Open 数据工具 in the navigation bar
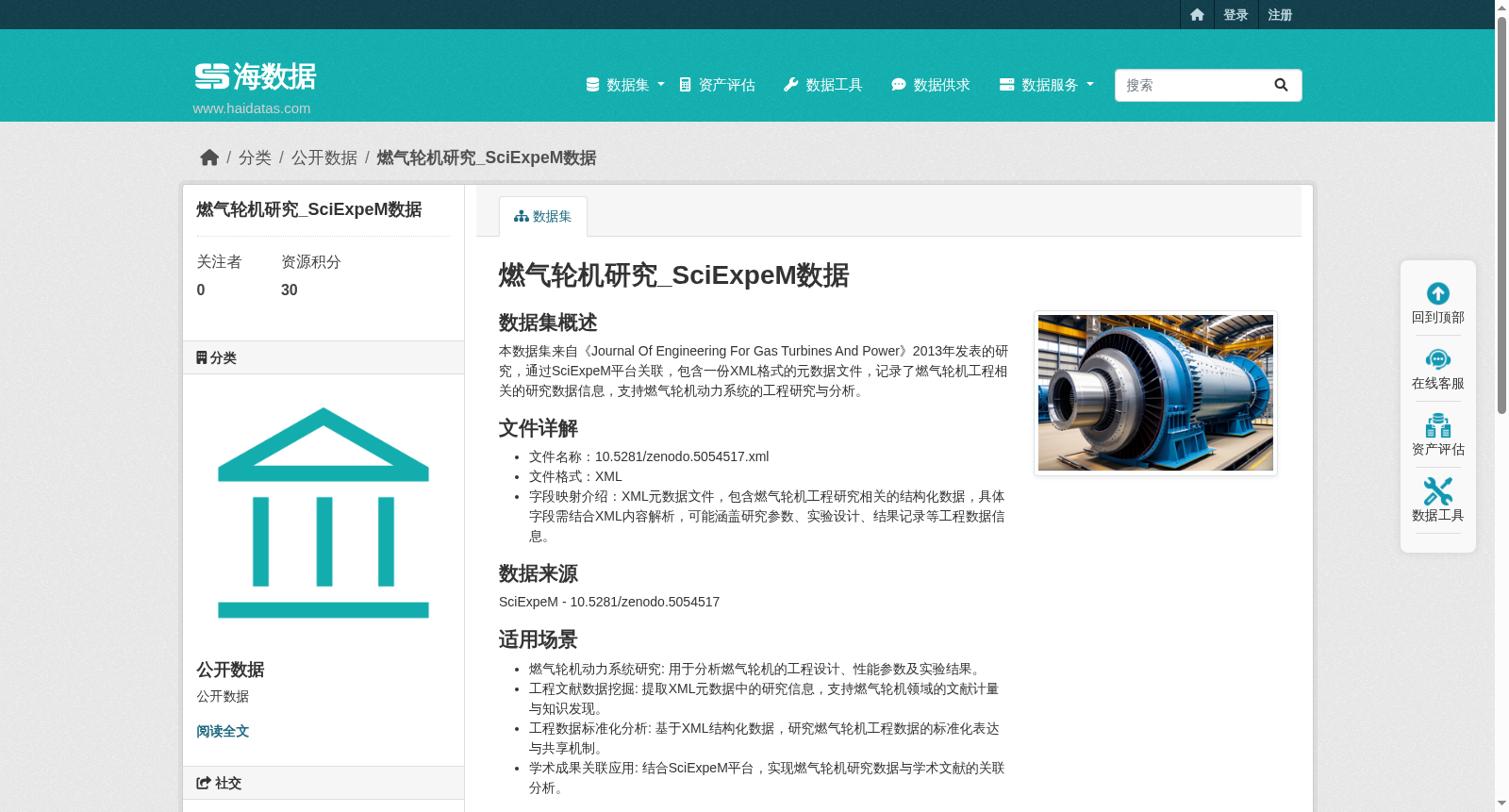This screenshot has width=1509, height=812. 823,85
